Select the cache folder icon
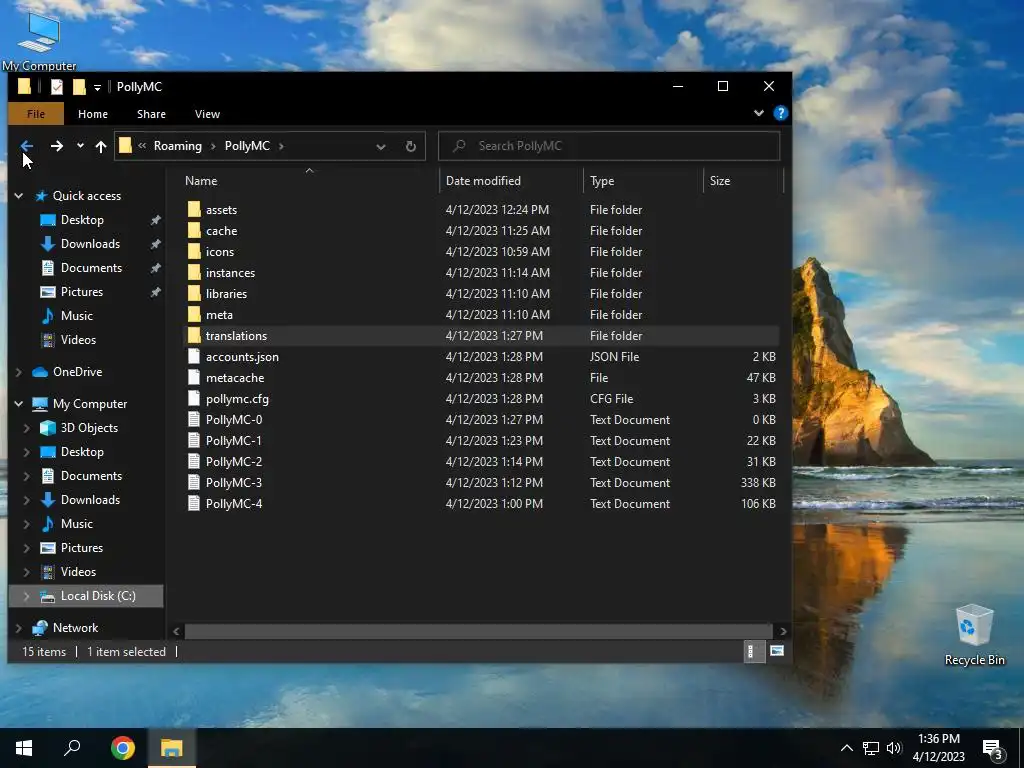1024x768 pixels. [194, 231]
